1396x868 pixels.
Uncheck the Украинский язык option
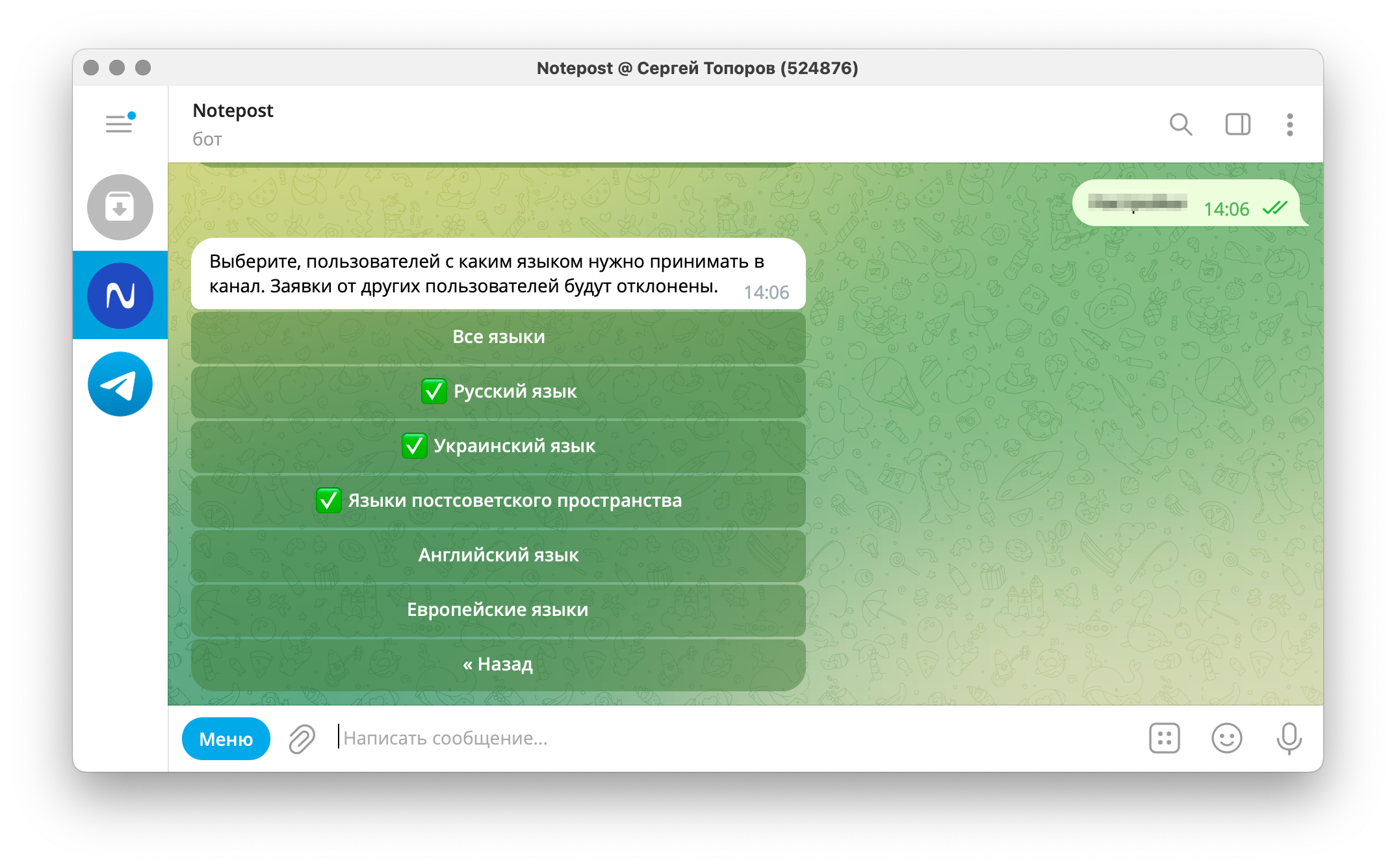pos(498,446)
